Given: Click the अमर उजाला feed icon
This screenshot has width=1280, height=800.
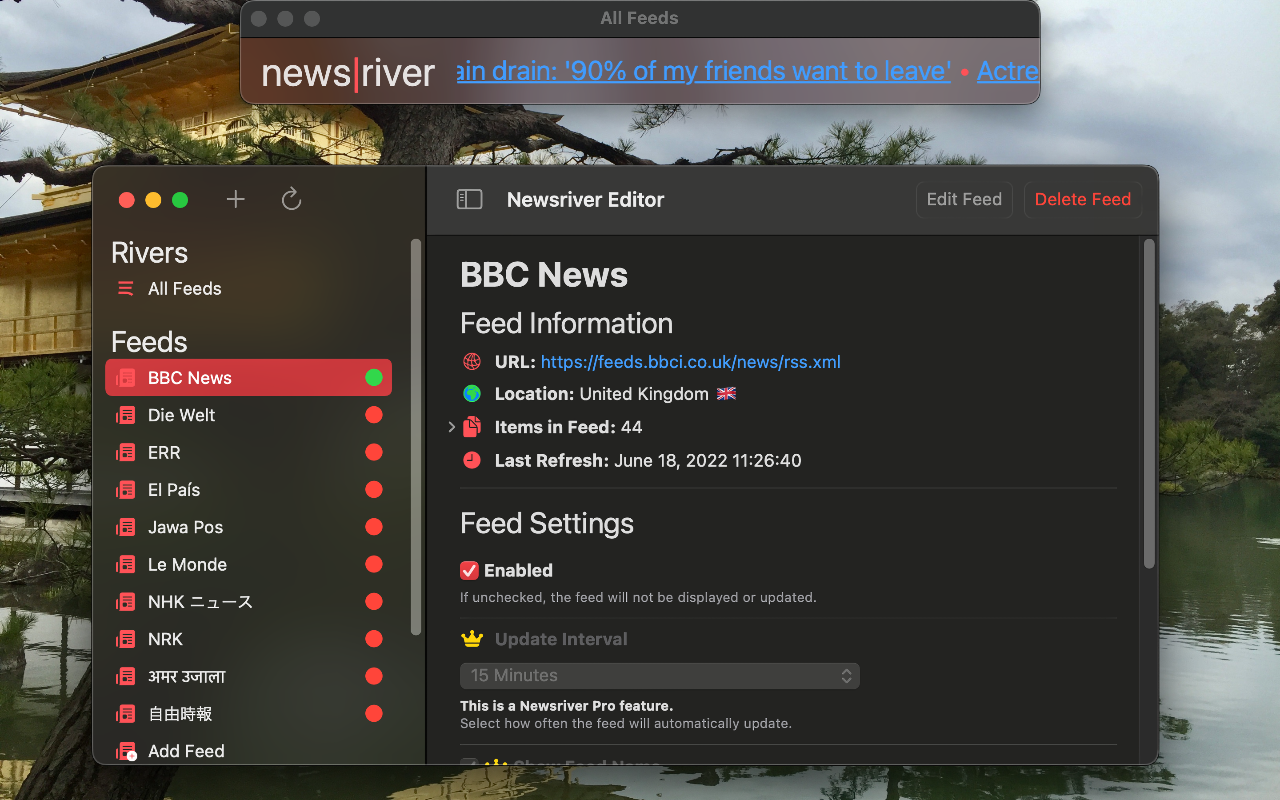Looking at the screenshot, I should (x=126, y=677).
